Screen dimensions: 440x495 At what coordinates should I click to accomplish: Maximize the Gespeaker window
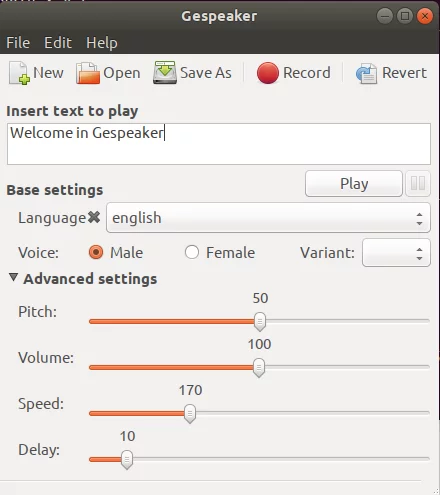(x=405, y=16)
